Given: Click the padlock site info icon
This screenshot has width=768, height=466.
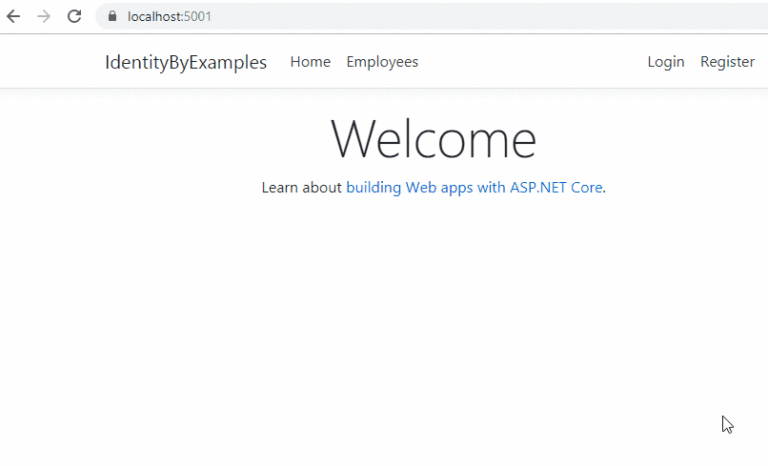Looking at the screenshot, I should pyautogui.click(x=111, y=17).
